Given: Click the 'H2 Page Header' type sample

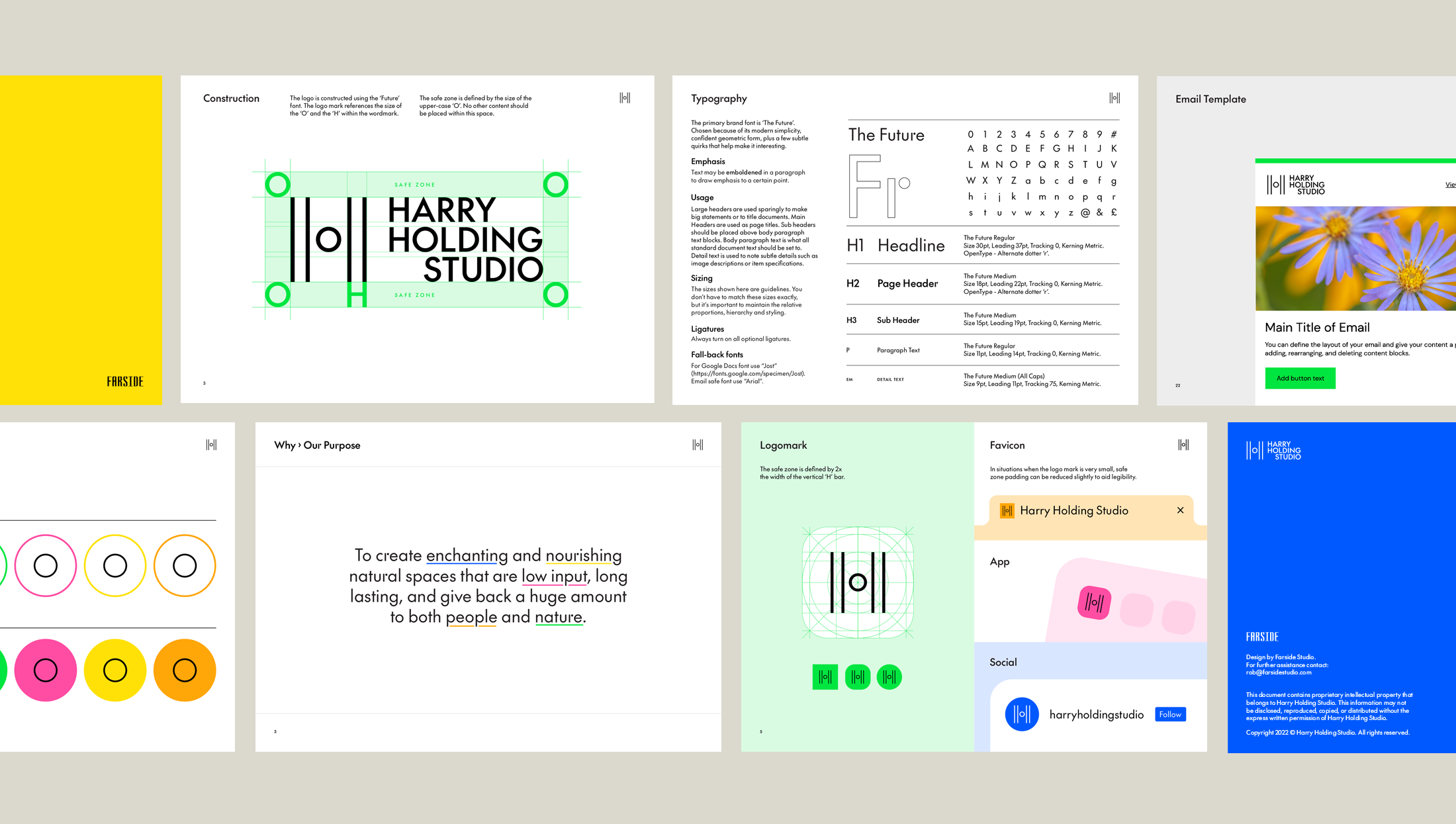Looking at the screenshot, I should pyautogui.click(x=892, y=284).
